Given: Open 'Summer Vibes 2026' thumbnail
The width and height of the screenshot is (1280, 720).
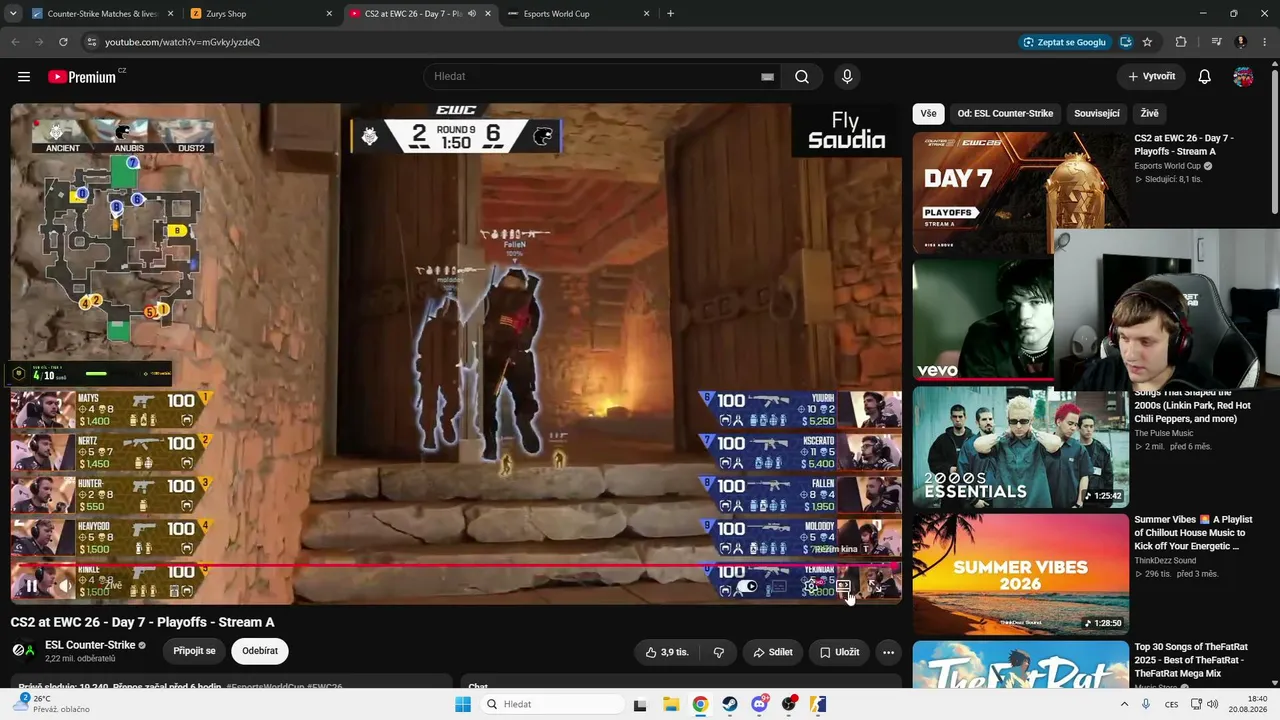Looking at the screenshot, I should point(1020,574).
